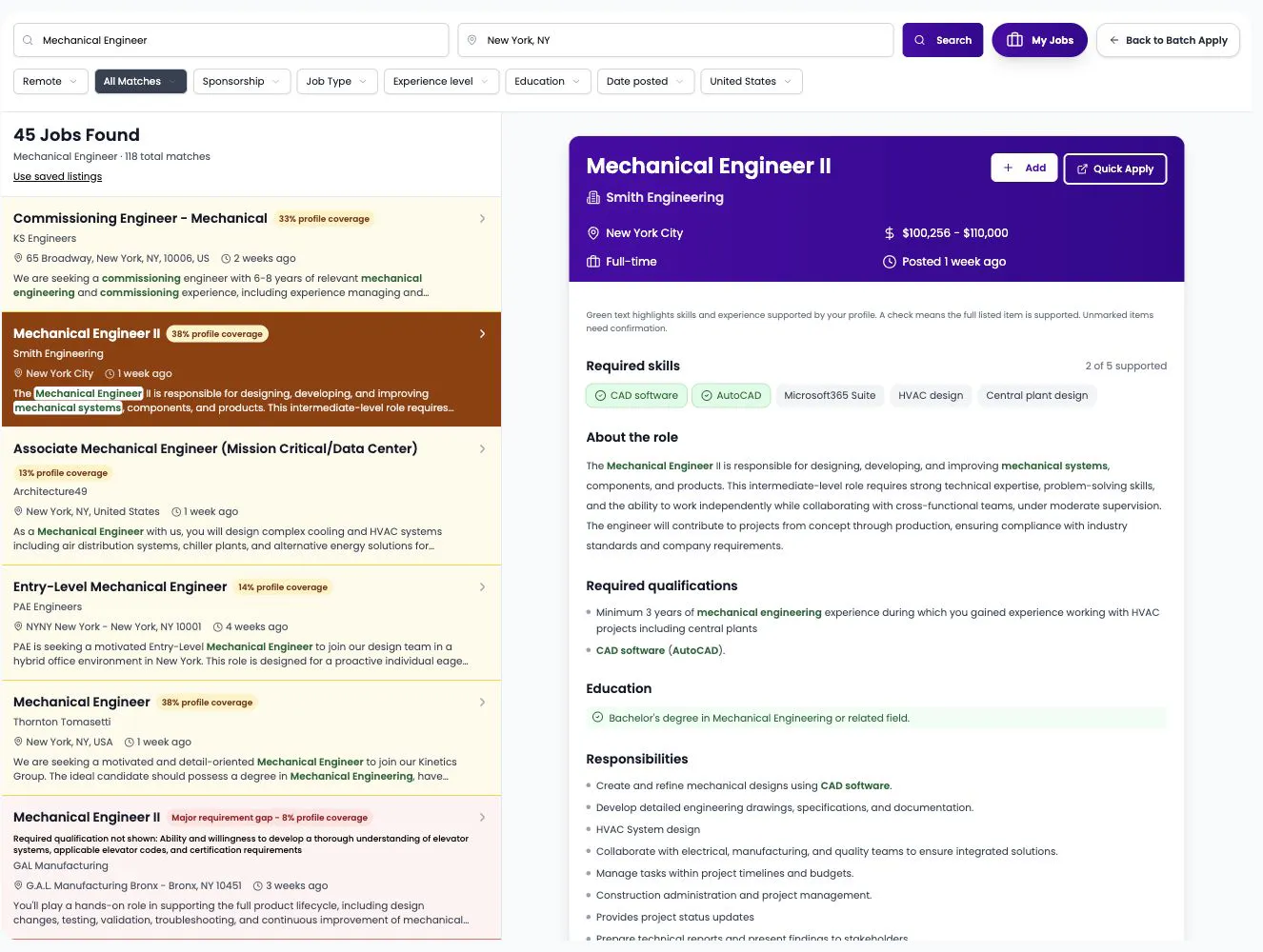Open the Job Type dropdown
Screen dimensions: 1263x952
(337, 82)
